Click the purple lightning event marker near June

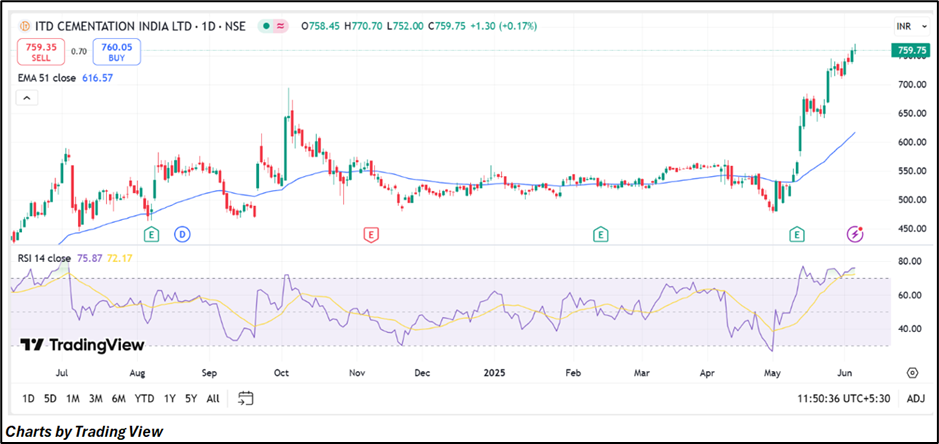[856, 234]
